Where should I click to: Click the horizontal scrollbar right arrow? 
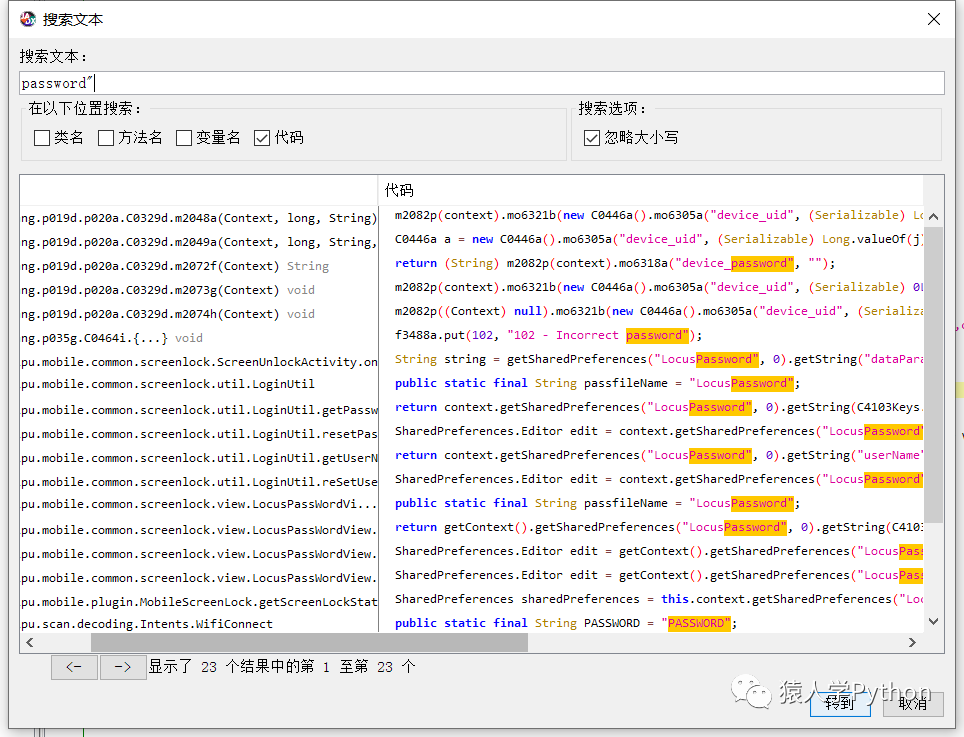click(912, 642)
